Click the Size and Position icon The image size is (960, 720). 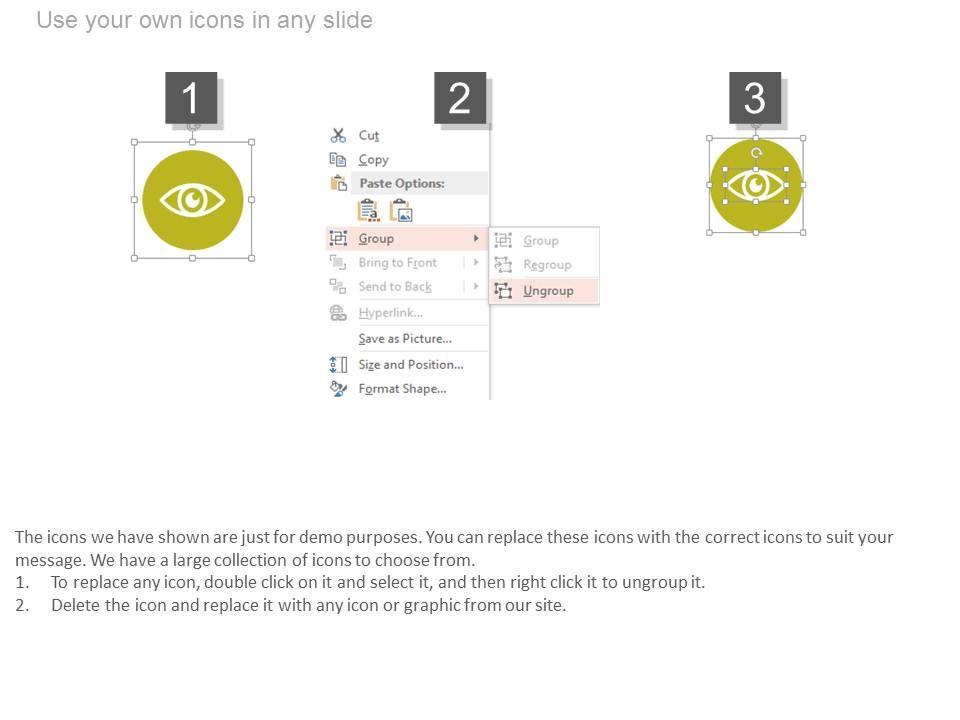click(338, 365)
